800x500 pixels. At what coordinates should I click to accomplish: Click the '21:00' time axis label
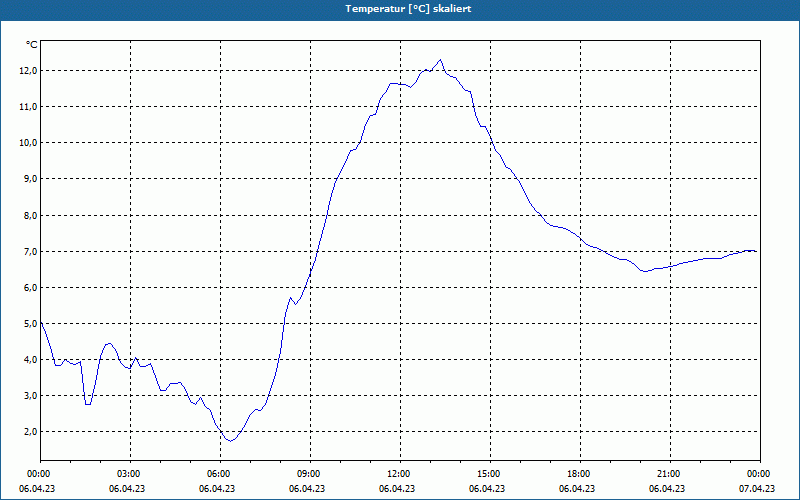click(669, 474)
